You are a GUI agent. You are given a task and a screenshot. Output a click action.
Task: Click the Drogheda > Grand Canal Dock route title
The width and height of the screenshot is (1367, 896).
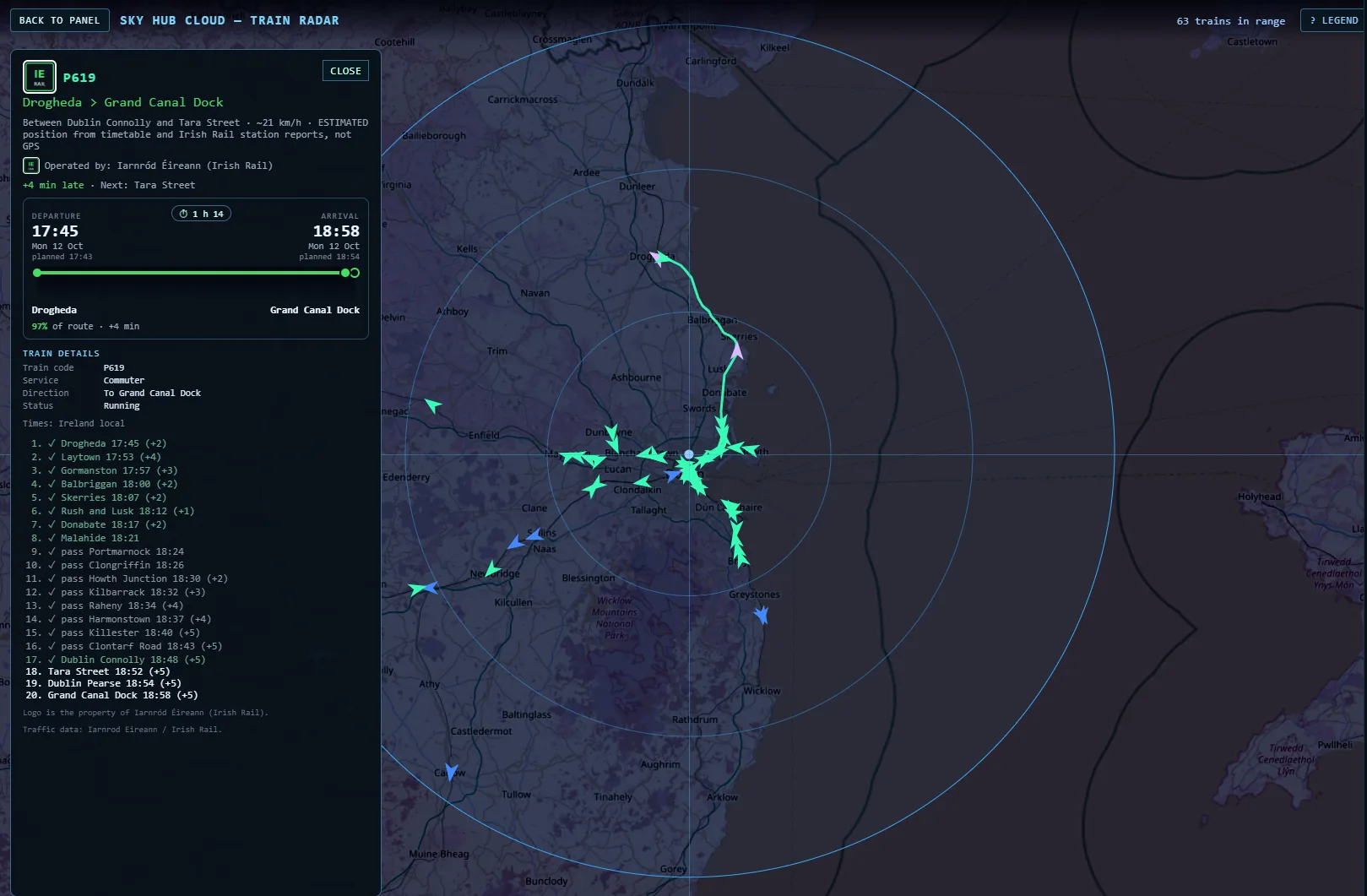(x=123, y=102)
